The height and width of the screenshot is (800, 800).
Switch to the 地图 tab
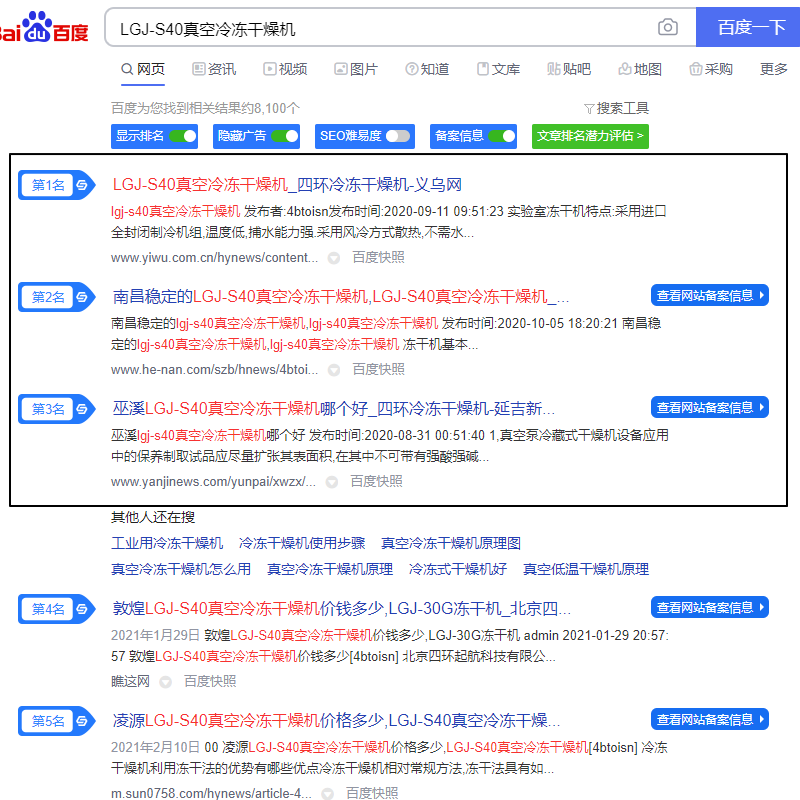640,69
